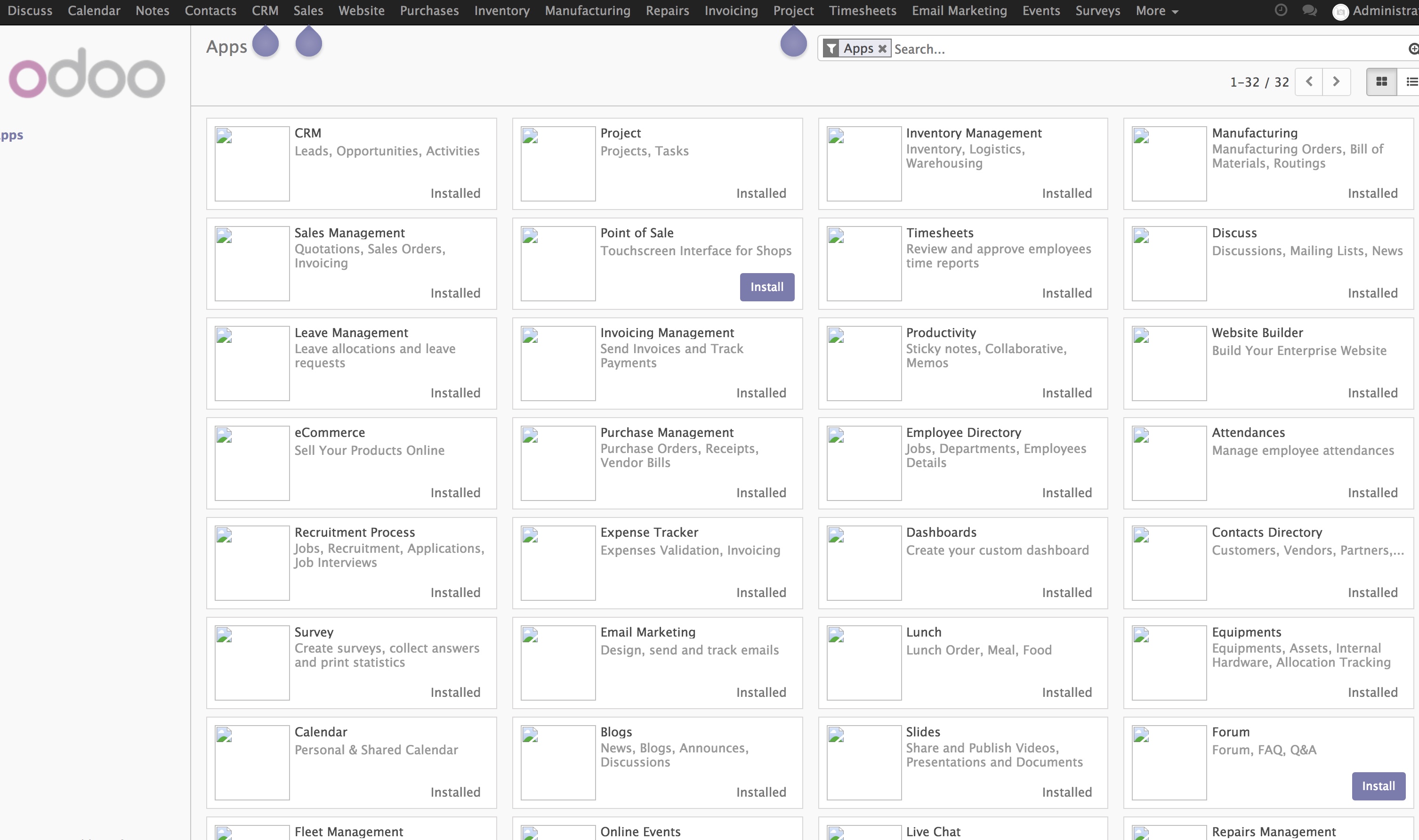Click the Dashboards app icon
This screenshot has width=1419, height=840.
(864, 563)
